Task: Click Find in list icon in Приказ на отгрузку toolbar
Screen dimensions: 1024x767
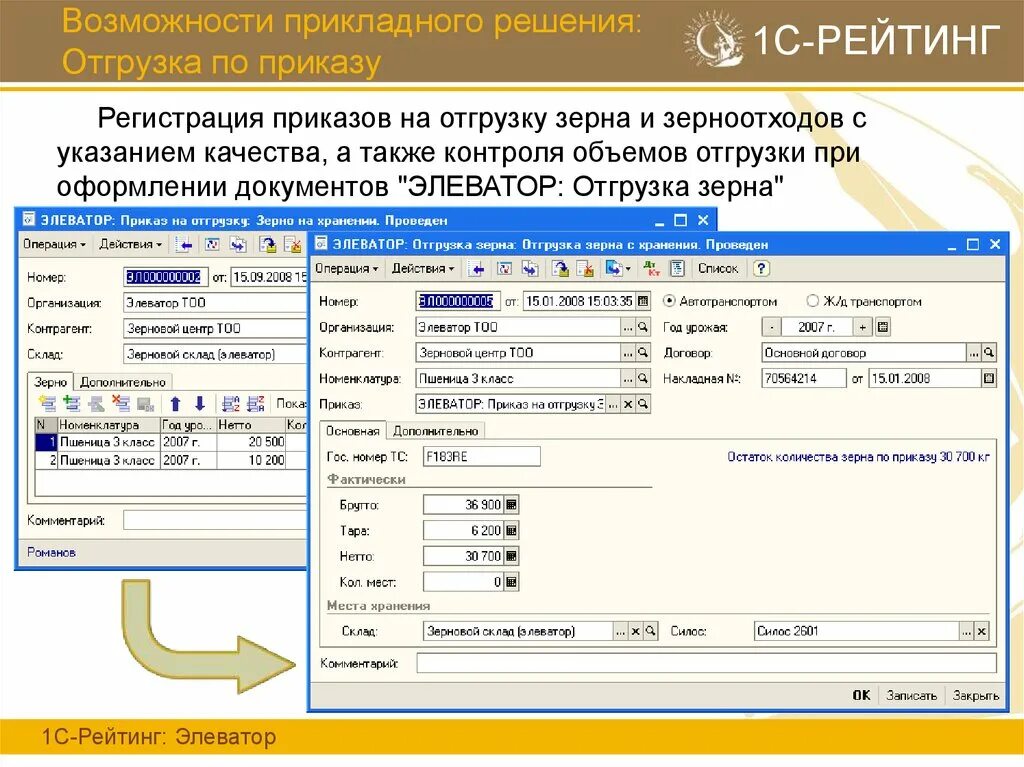Action: pos(185,245)
